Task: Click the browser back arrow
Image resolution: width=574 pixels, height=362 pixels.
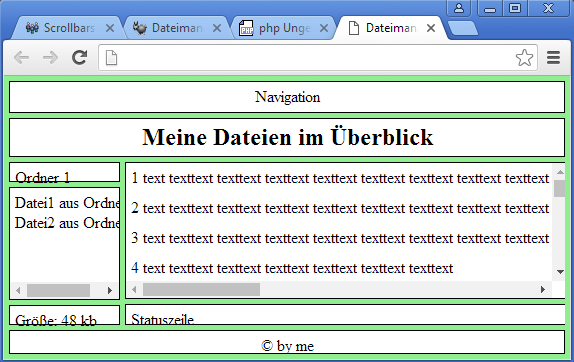Action: 21,57
